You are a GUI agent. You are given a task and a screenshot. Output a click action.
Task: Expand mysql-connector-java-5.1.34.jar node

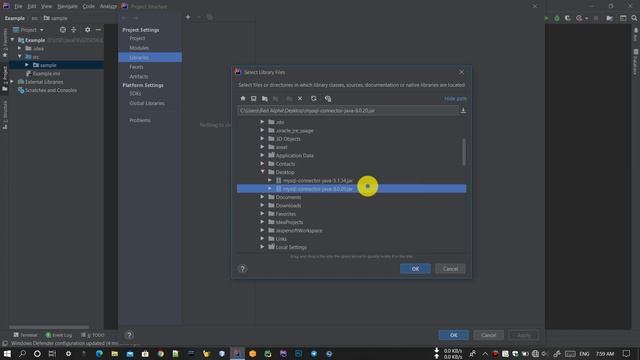pyautogui.click(x=270, y=180)
